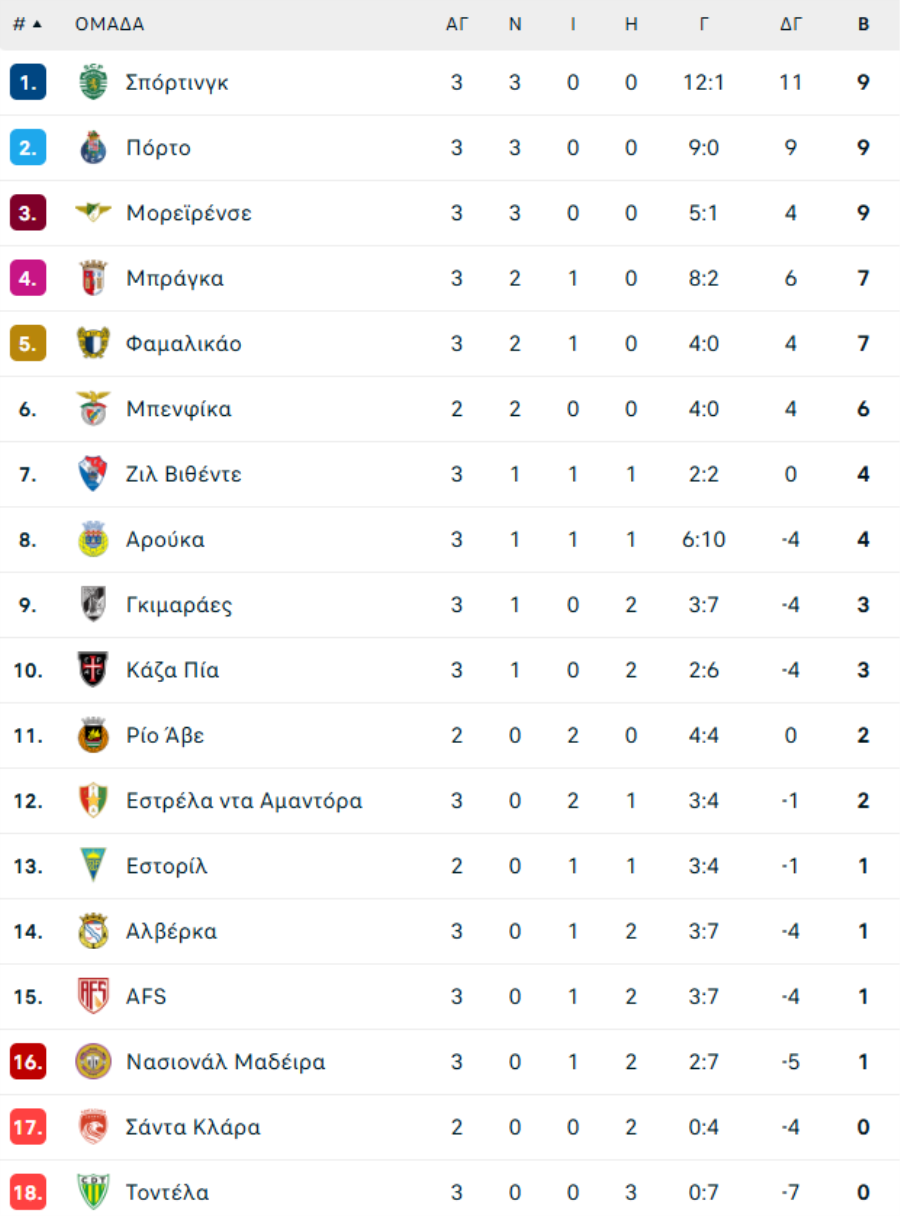Click the Τοντέλα green crest icon

[x=93, y=1192]
